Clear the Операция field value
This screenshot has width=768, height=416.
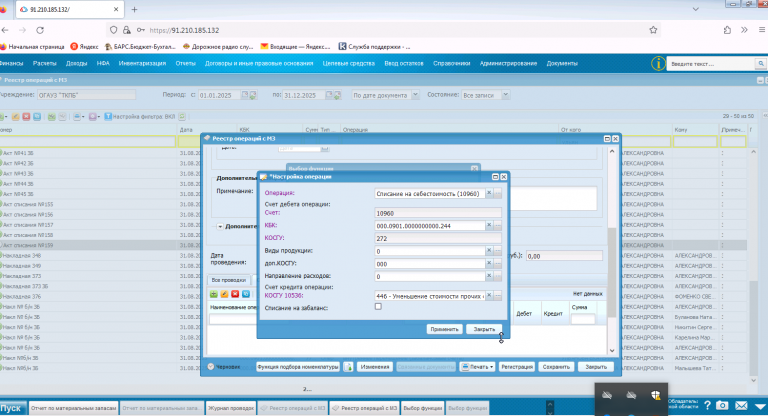tap(489, 194)
